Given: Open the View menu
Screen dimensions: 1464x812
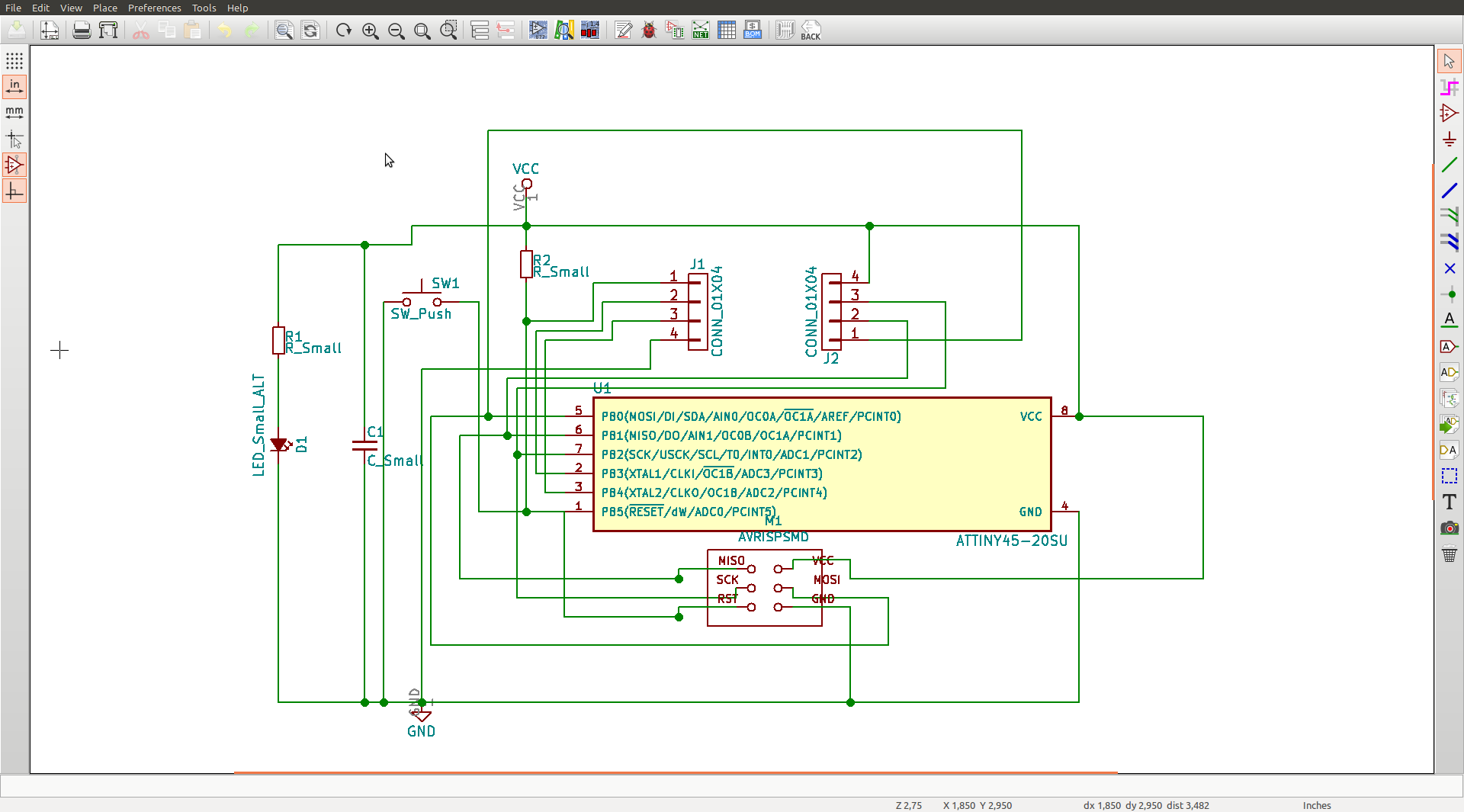Looking at the screenshot, I should click(71, 8).
